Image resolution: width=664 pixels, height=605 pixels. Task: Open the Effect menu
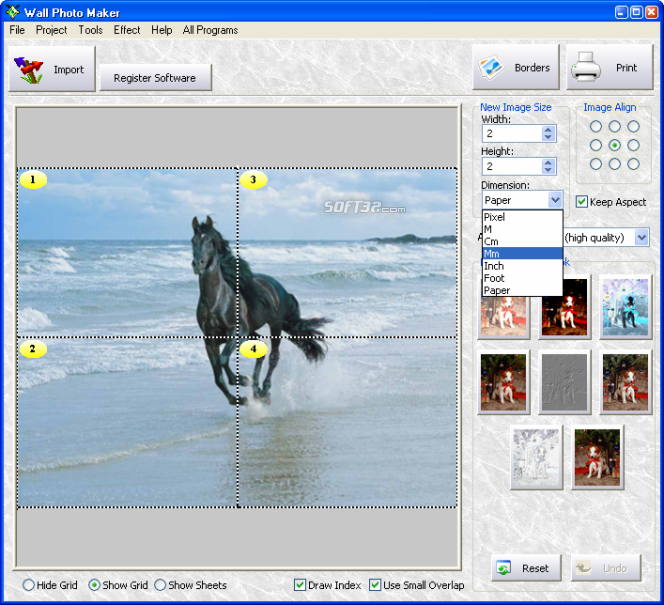[127, 30]
